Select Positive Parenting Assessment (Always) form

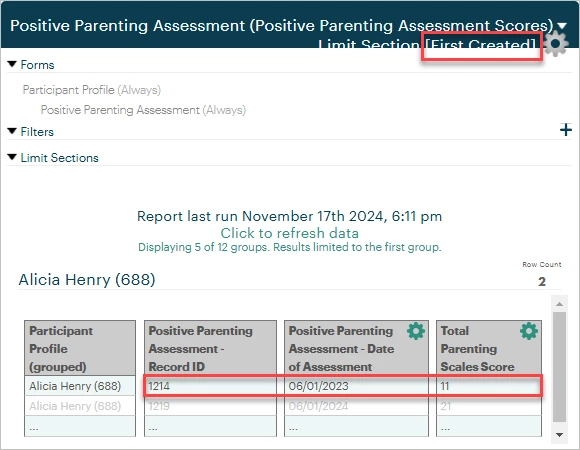[x=143, y=110]
